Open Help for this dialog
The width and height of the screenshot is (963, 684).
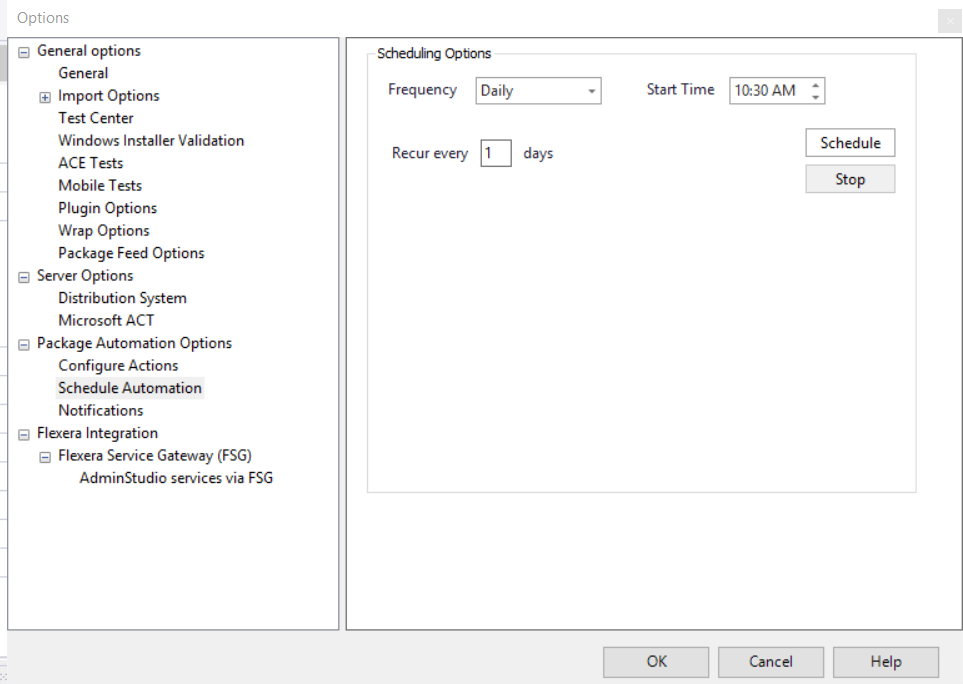pos(885,661)
